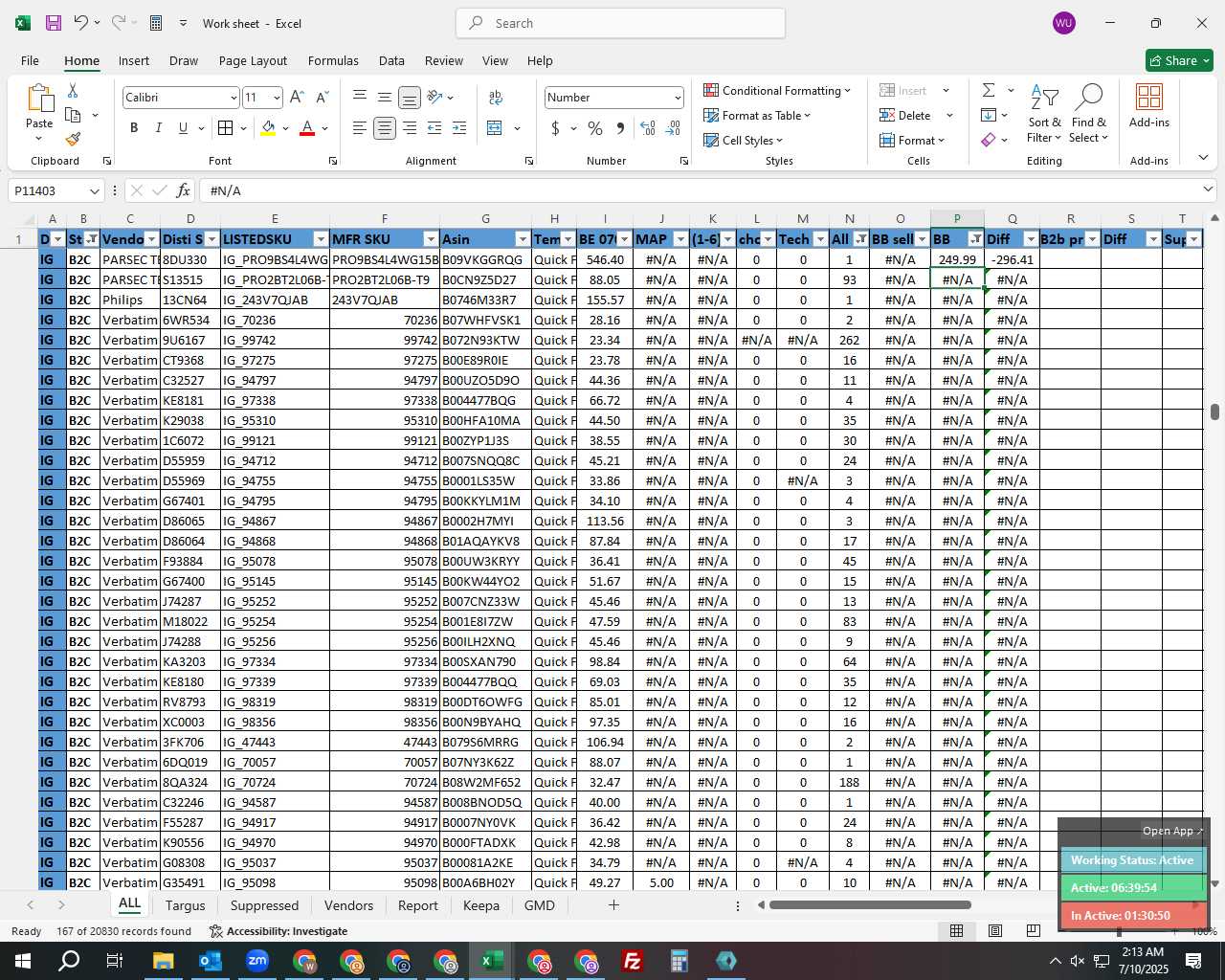Viewport: 1225px width, 980px height.
Task: Open the Keepa sheet tab
Action: point(480,905)
